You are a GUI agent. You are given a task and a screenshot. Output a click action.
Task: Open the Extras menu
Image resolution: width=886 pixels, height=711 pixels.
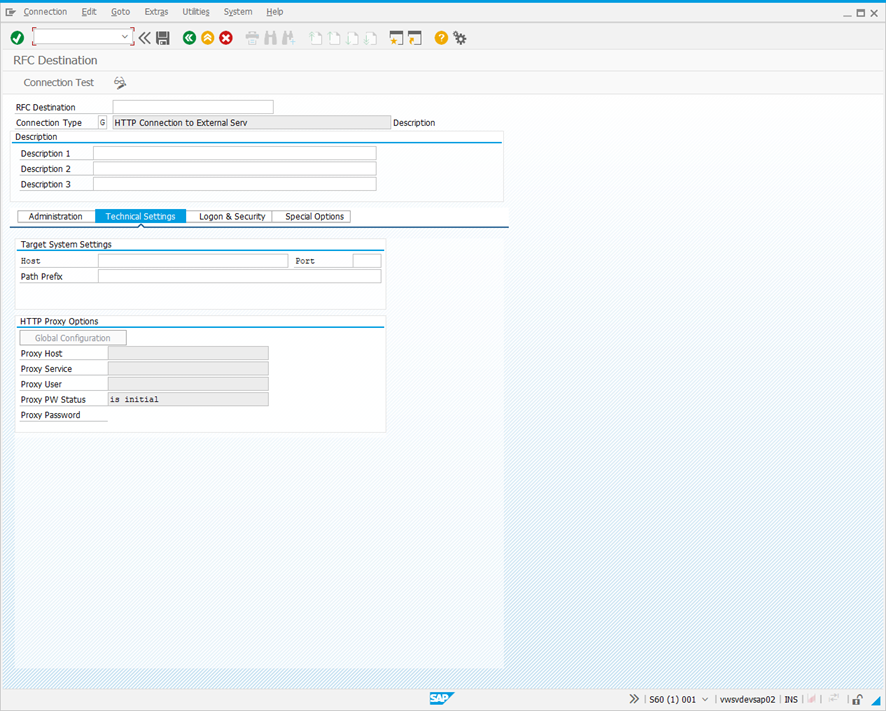[156, 12]
